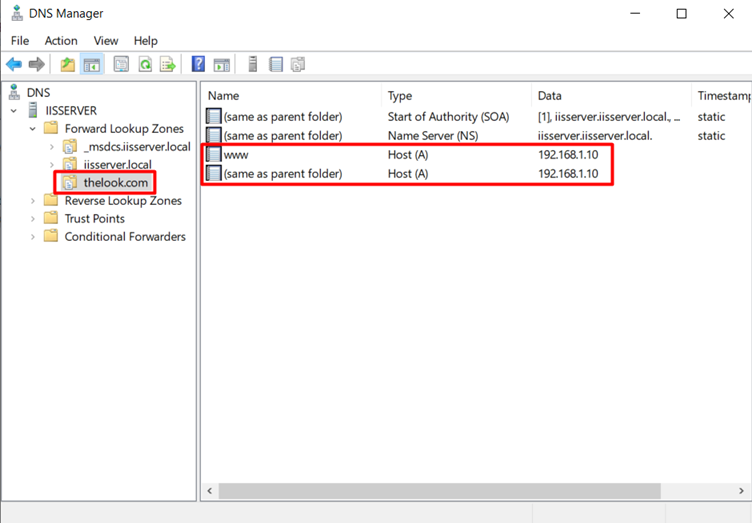Click the Start of Authority record icon
752x523 pixels.
213,116
